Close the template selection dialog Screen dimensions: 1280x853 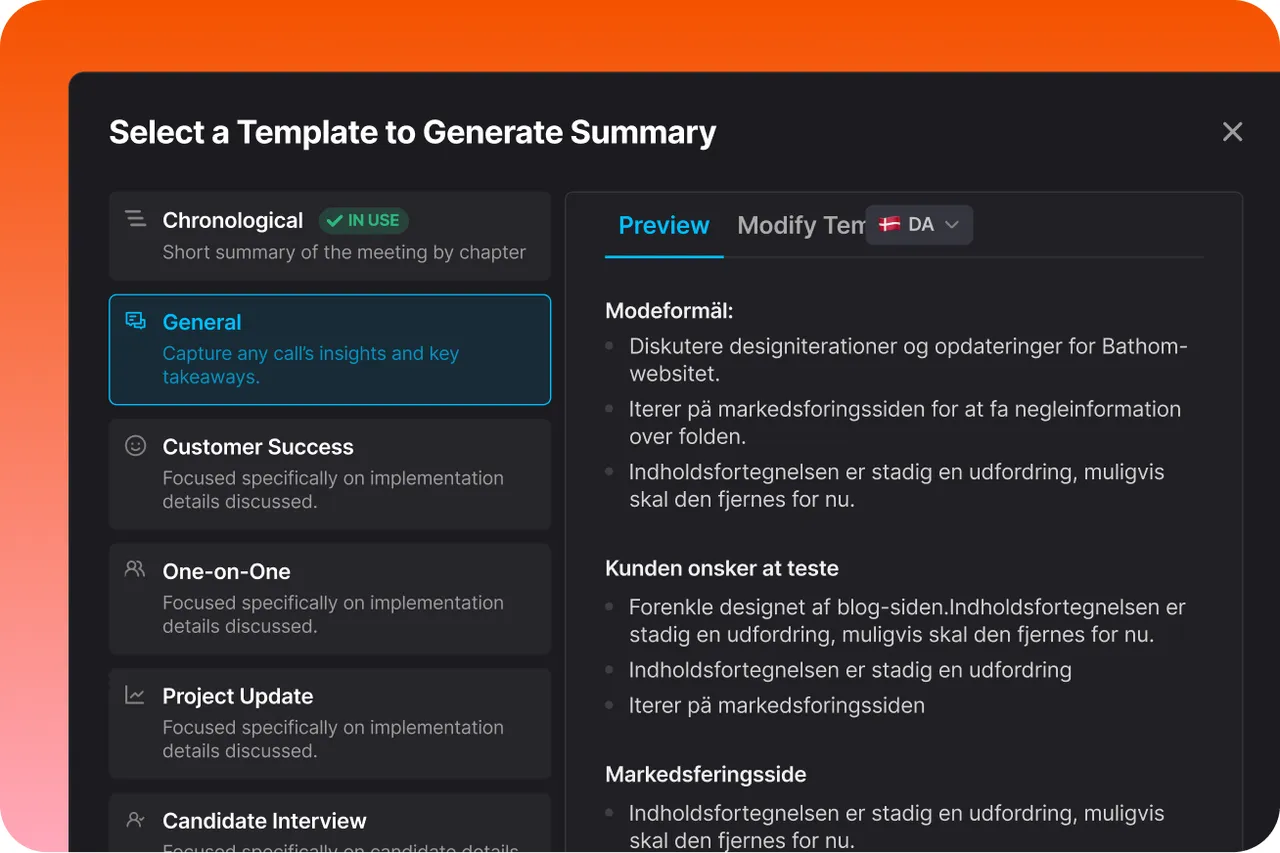[x=1232, y=132]
